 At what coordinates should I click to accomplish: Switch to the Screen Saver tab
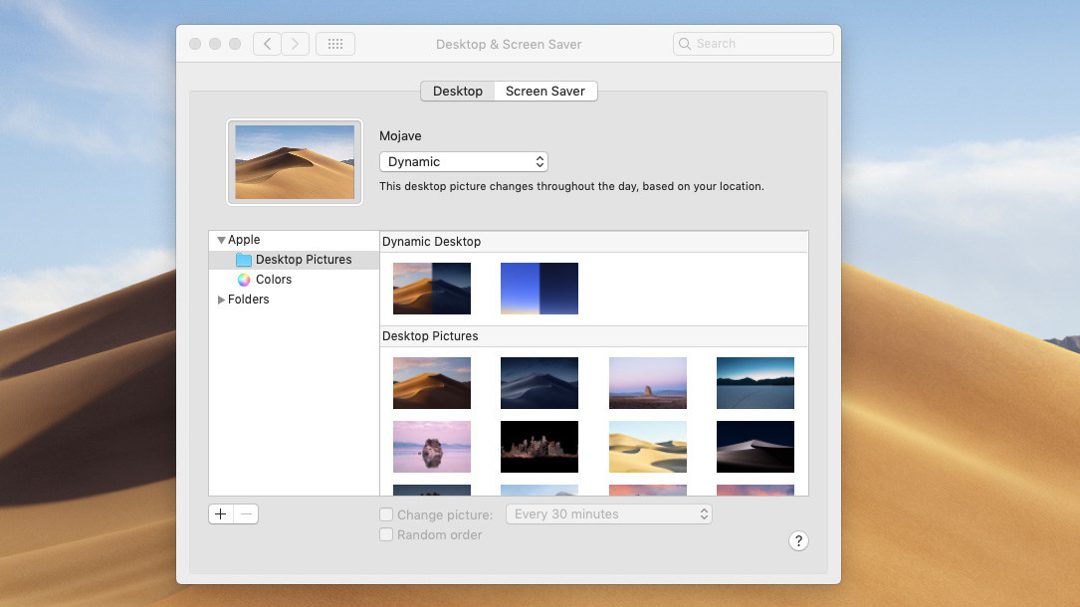pyautogui.click(x=545, y=91)
